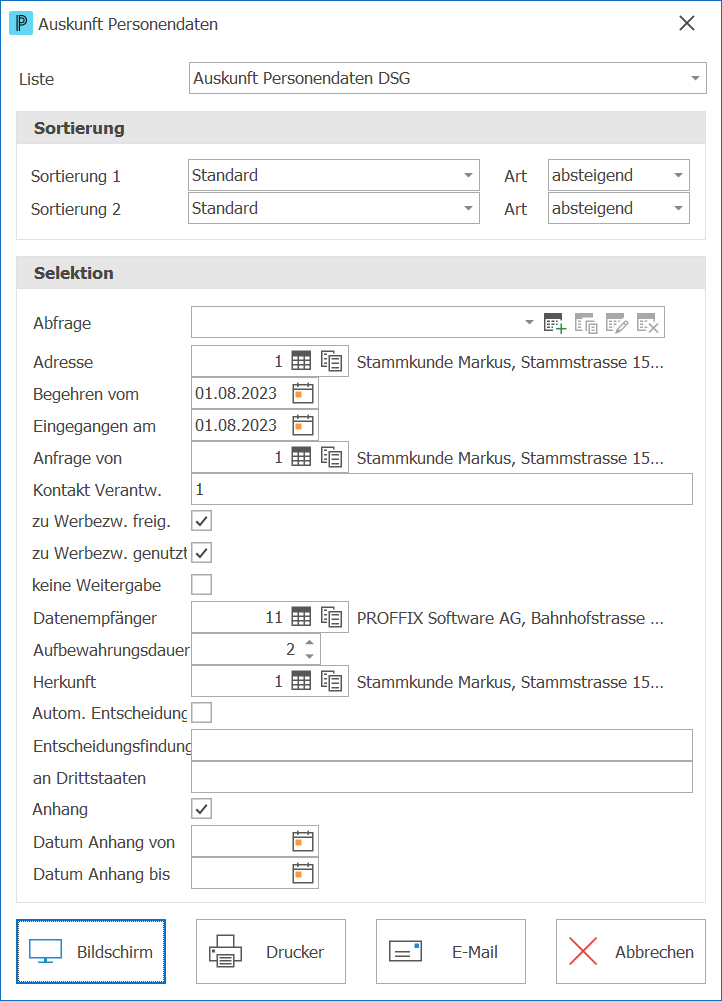722x1001 pixels.
Task: Uncheck zu Werbezw. genutzt checkbox
Action: pyautogui.click(x=202, y=553)
